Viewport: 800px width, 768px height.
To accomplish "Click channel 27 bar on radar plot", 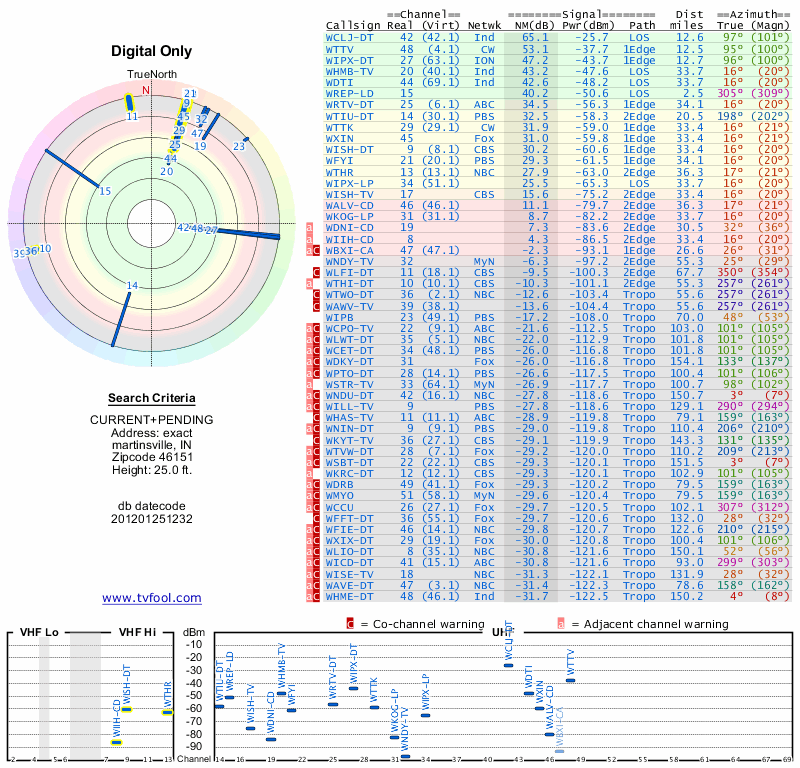I will [248, 233].
